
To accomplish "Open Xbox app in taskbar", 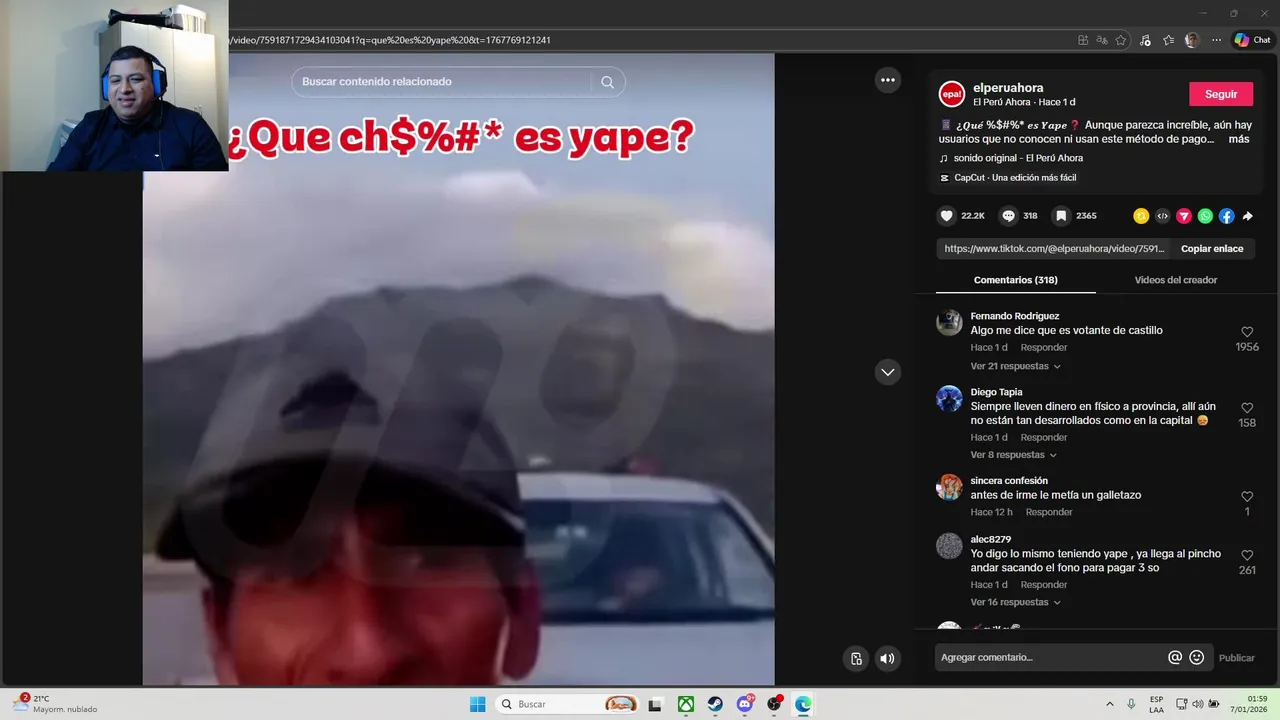I will pos(686,704).
